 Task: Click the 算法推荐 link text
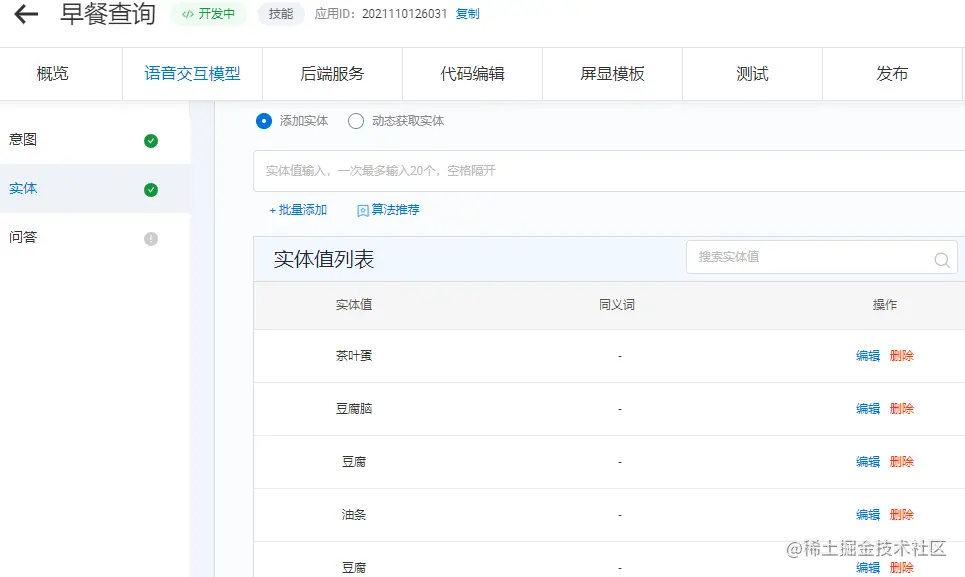(x=395, y=210)
